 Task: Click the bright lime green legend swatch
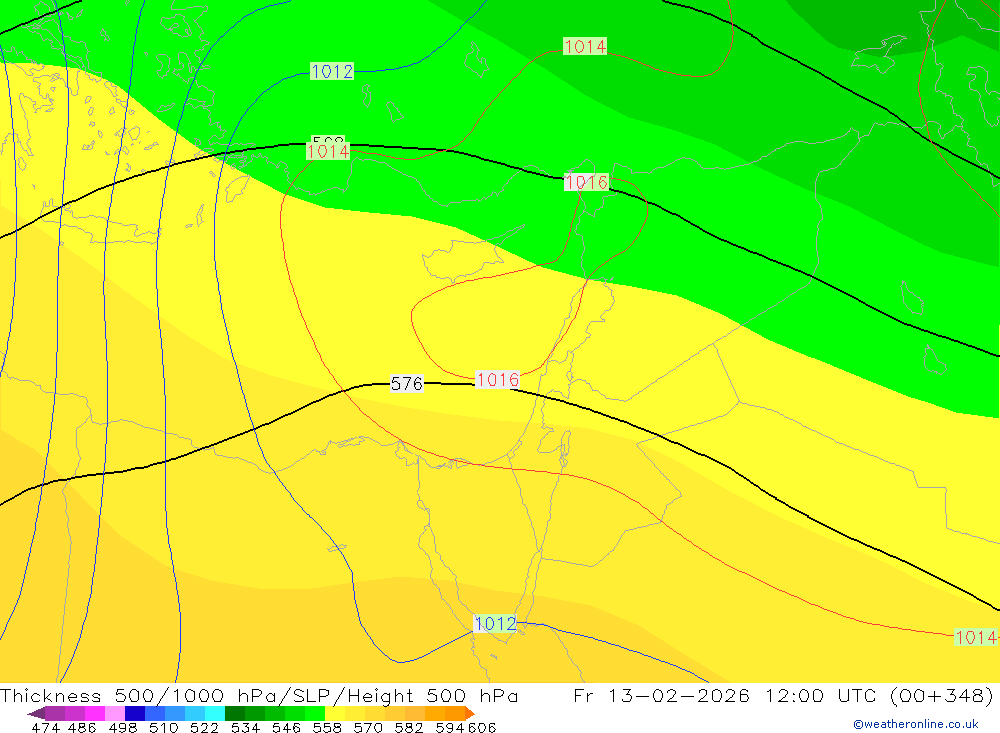315,713
